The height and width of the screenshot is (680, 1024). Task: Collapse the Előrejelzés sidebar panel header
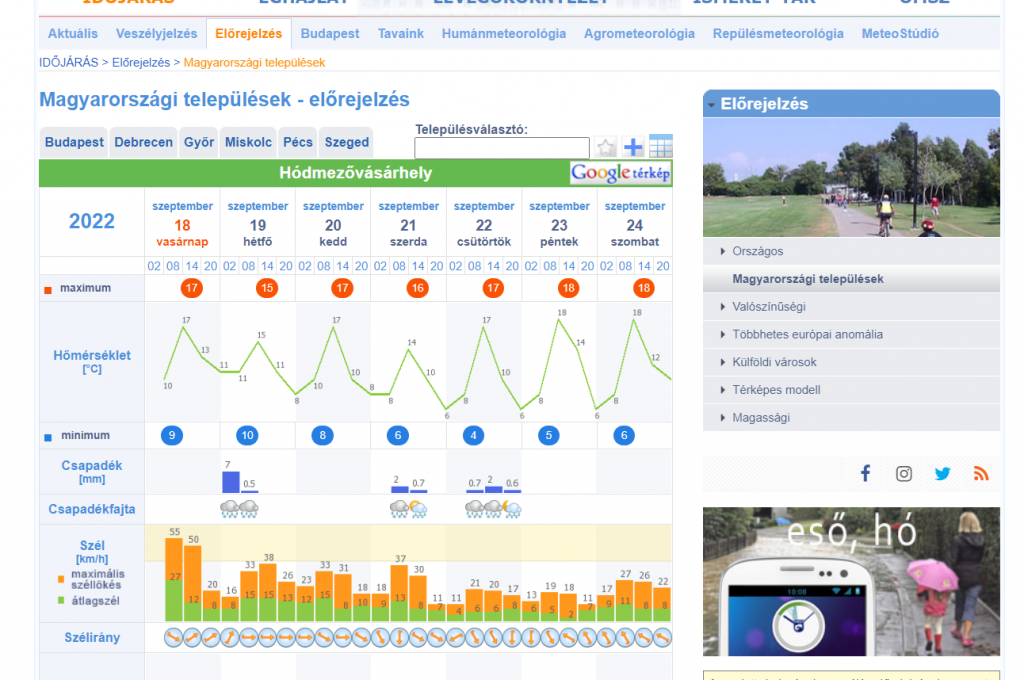[850, 104]
